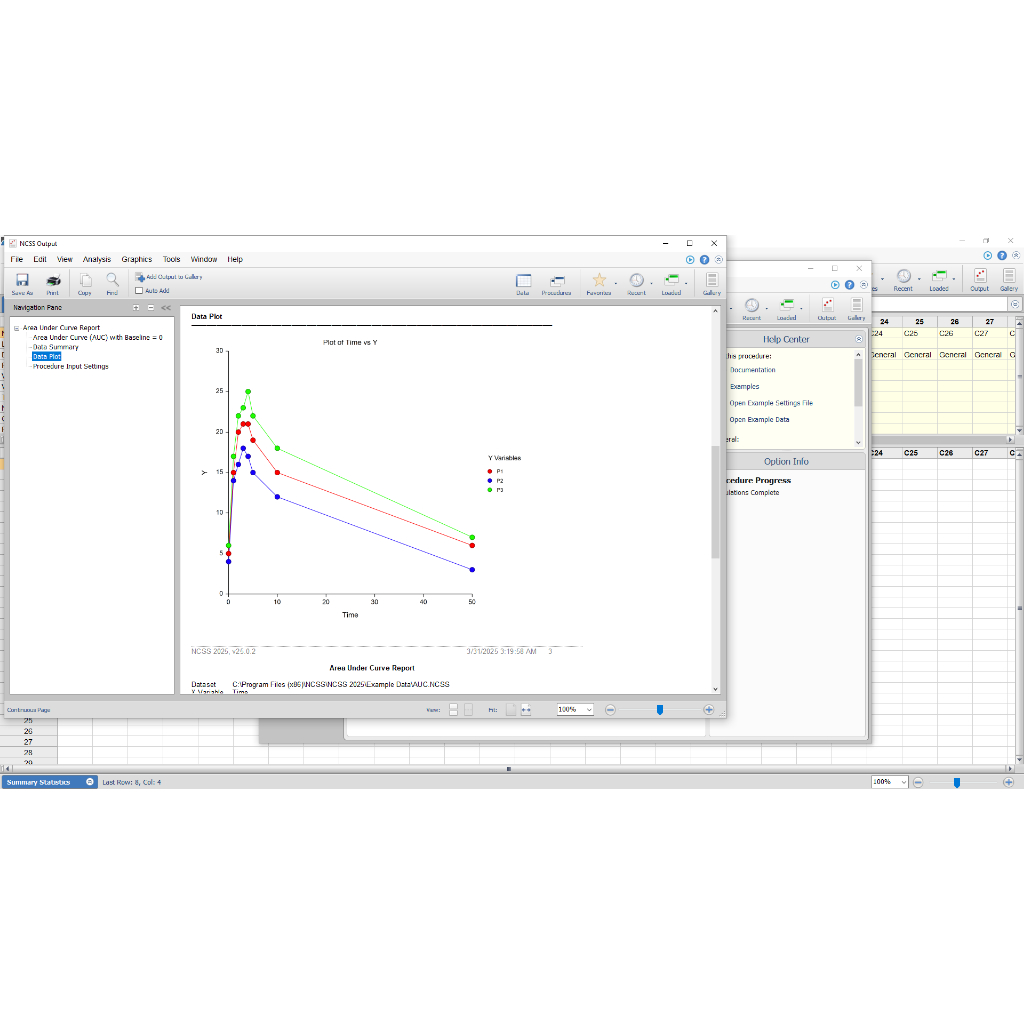Screen dimensions: 1024x1024
Task: Open the Graphics menu
Action: [137, 259]
